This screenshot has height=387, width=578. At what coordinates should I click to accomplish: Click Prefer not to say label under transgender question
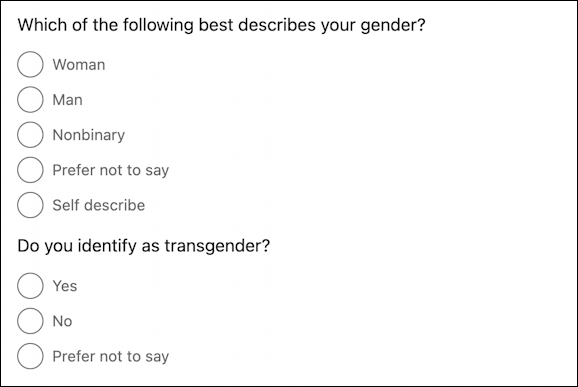(111, 357)
